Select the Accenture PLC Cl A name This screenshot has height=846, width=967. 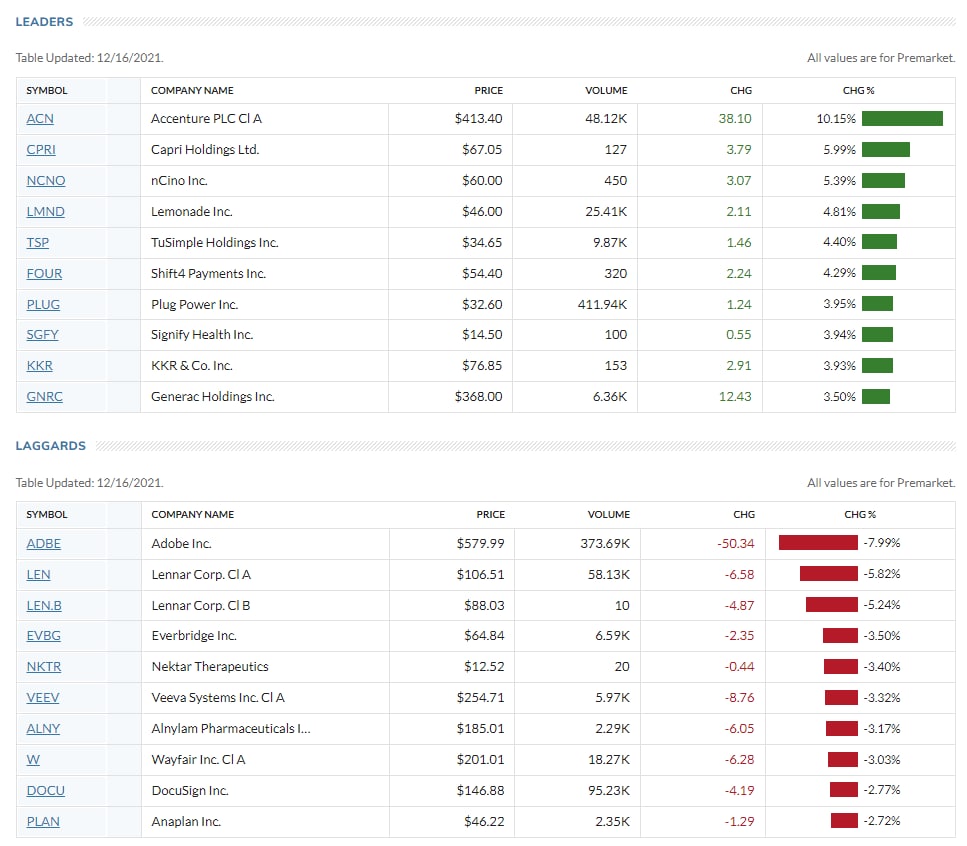coord(207,118)
